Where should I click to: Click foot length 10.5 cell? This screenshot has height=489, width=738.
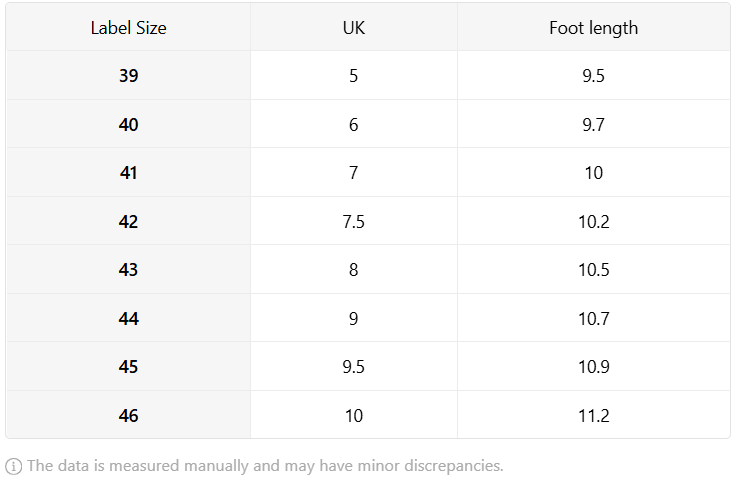pyautogui.click(x=594, y=270)
